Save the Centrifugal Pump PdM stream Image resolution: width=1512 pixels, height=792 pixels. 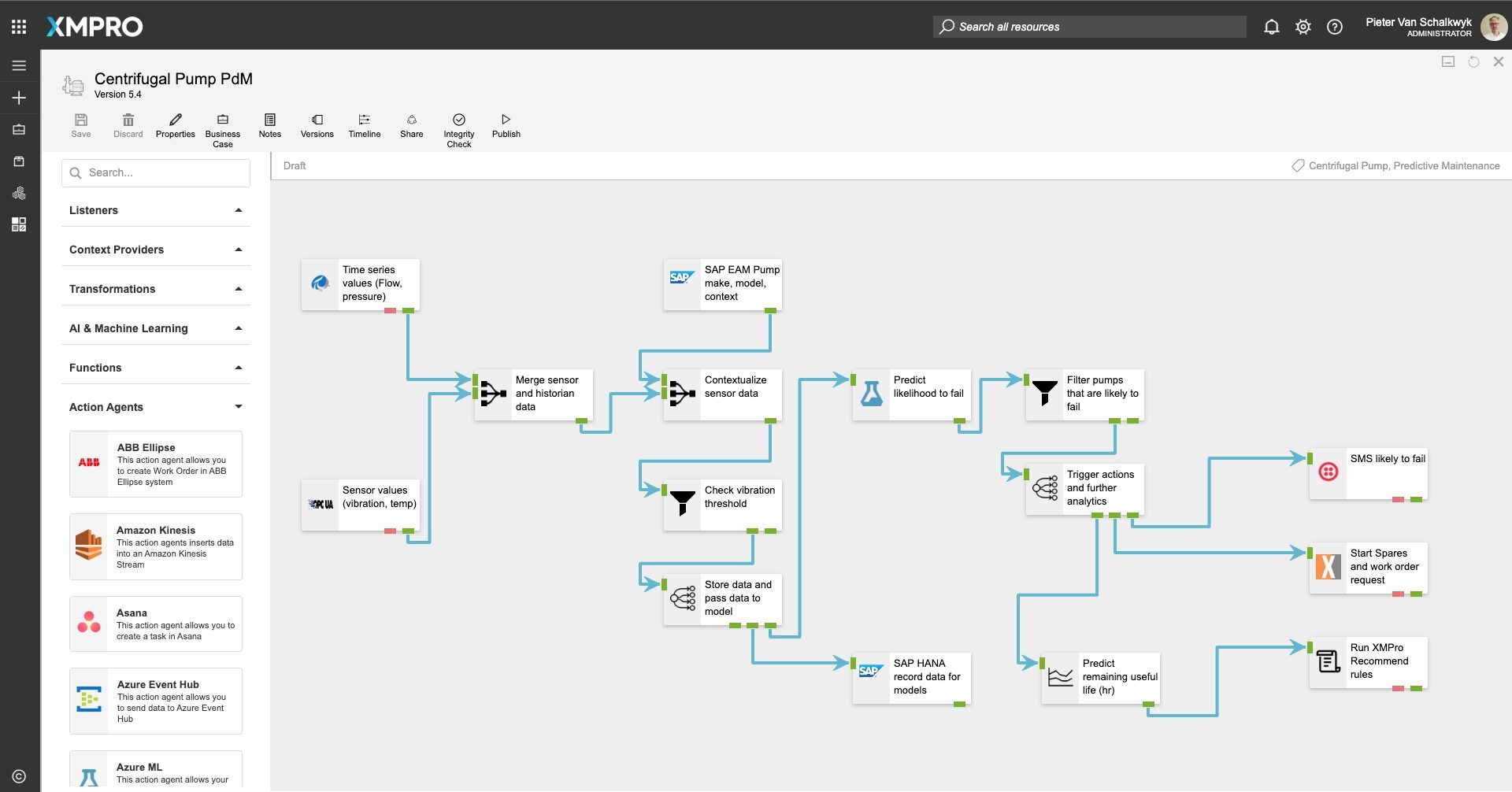[81, 126]
